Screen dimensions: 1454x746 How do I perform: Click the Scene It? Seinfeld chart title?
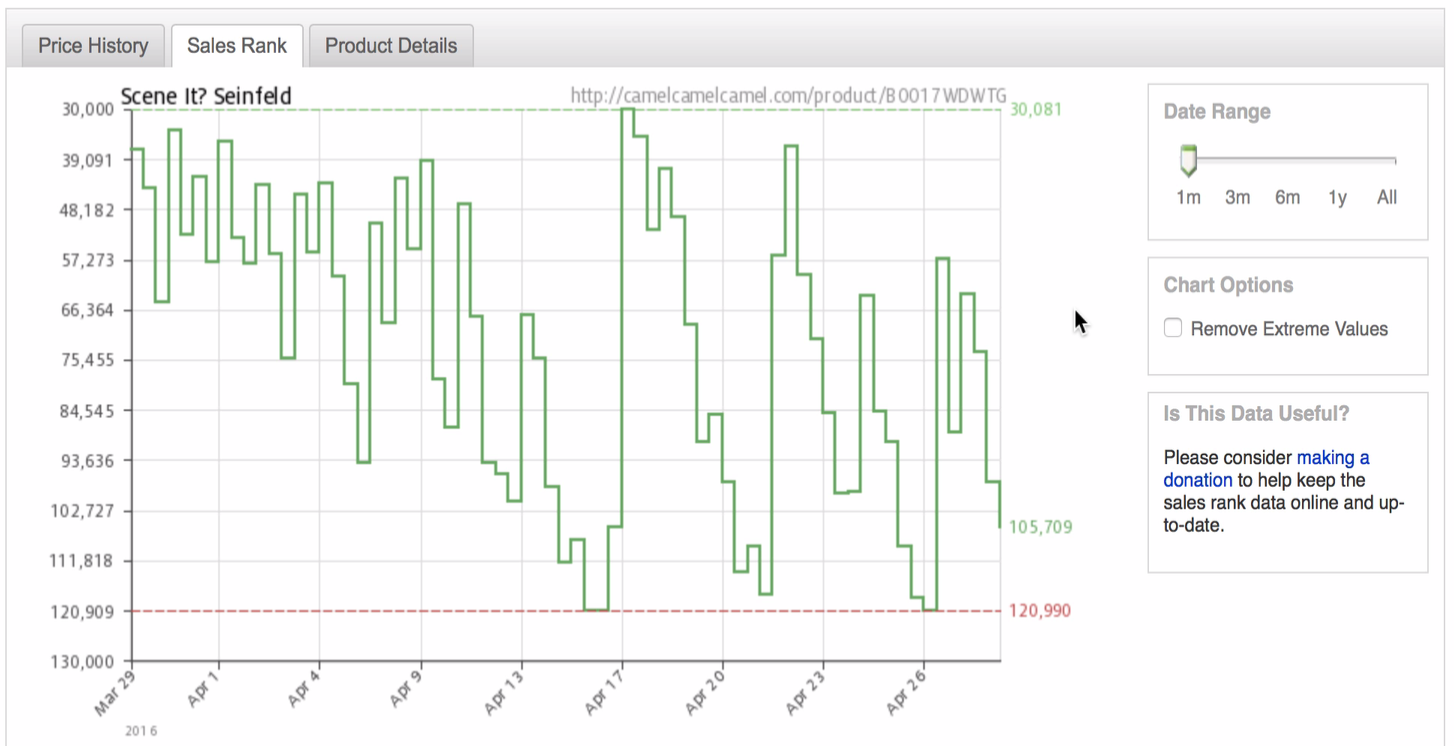point(206,96)
